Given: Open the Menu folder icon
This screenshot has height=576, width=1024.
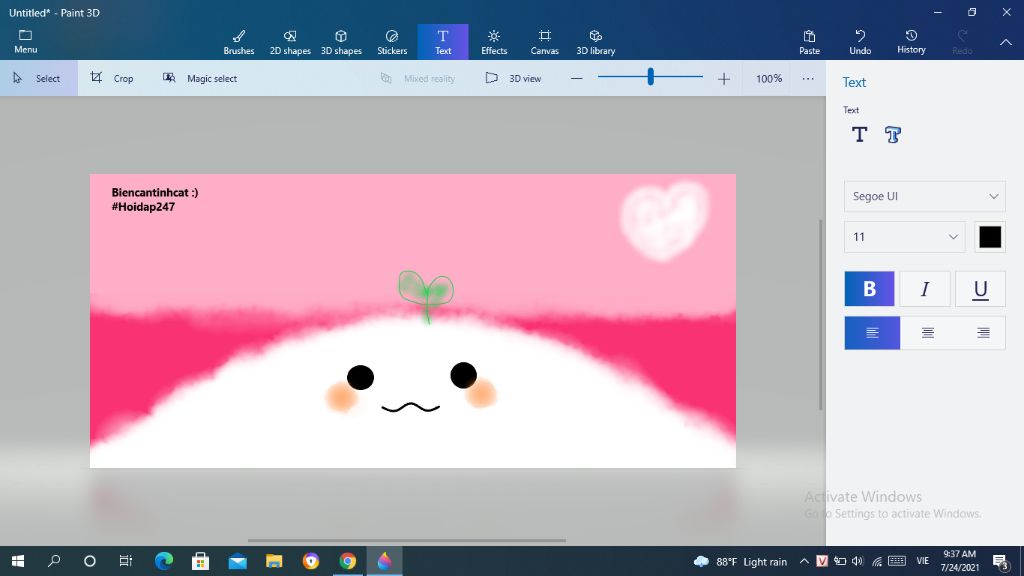Looking at the screenshot, I should tap(25, 41).
